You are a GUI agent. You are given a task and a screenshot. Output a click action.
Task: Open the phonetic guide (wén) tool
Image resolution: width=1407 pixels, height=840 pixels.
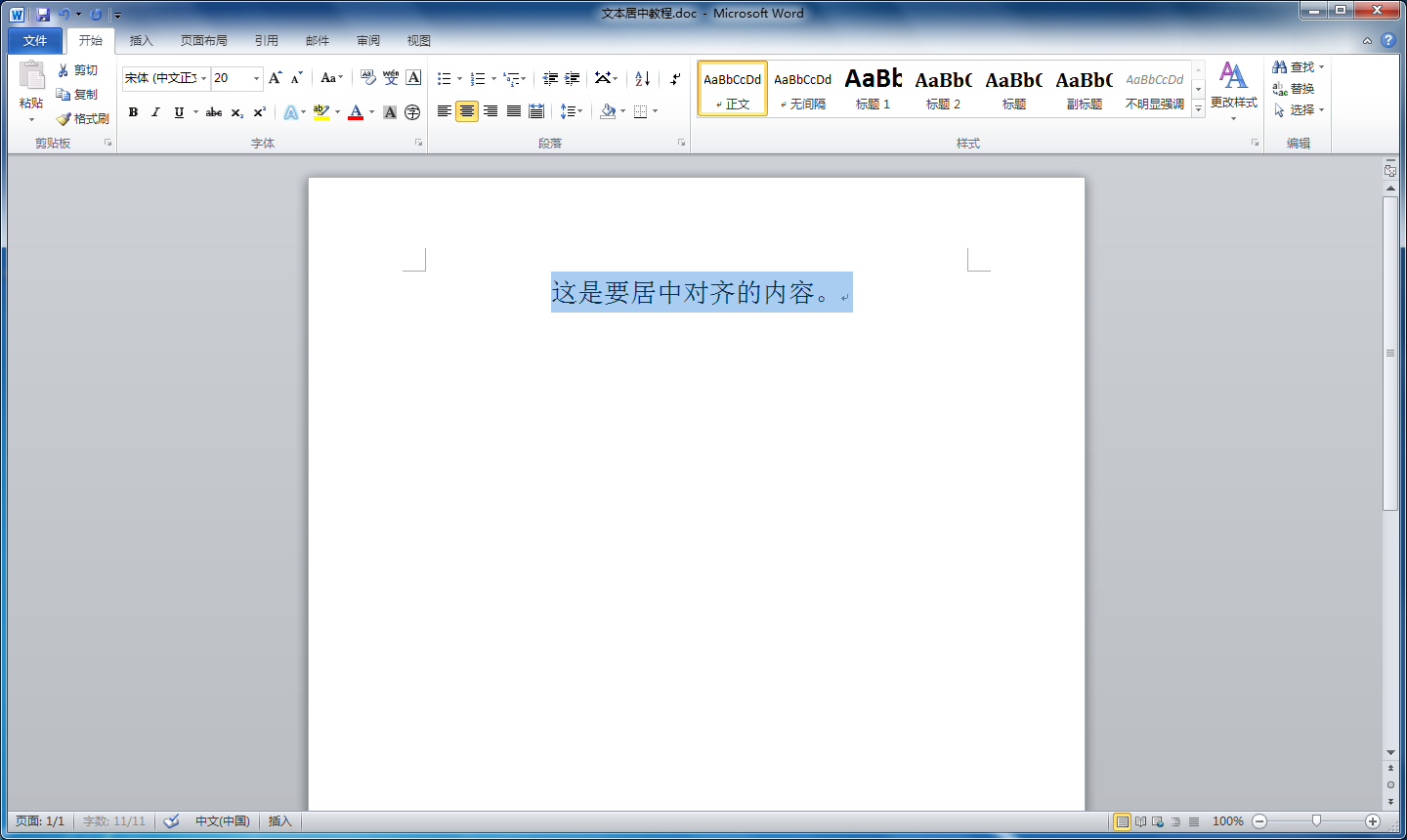click(x=391, y=78)
